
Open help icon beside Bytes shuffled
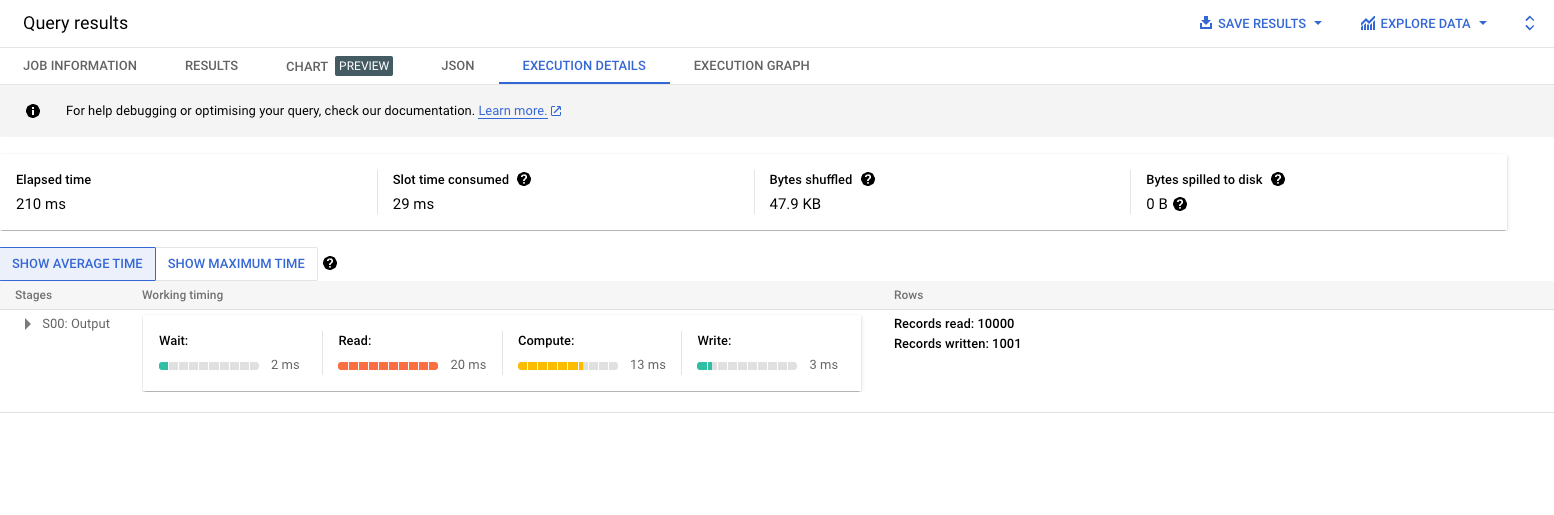coord(867,179)
